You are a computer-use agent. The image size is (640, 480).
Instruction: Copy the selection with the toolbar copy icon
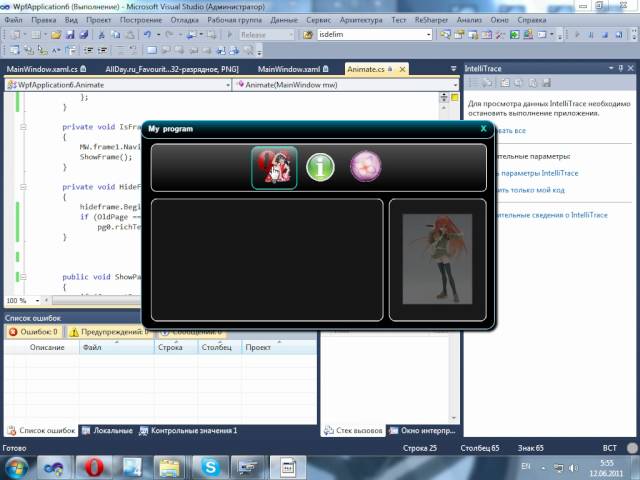pos(116,35)
